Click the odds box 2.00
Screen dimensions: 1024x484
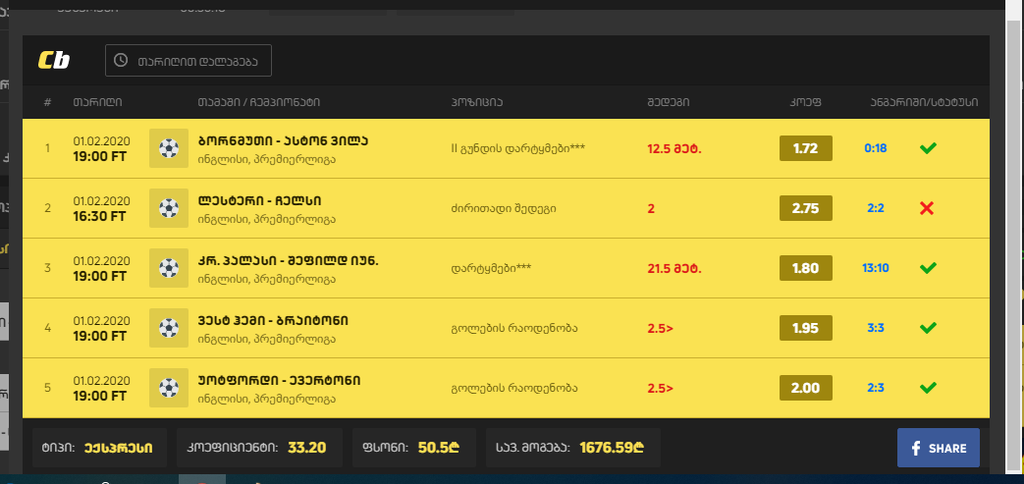(x=805, y=388)
